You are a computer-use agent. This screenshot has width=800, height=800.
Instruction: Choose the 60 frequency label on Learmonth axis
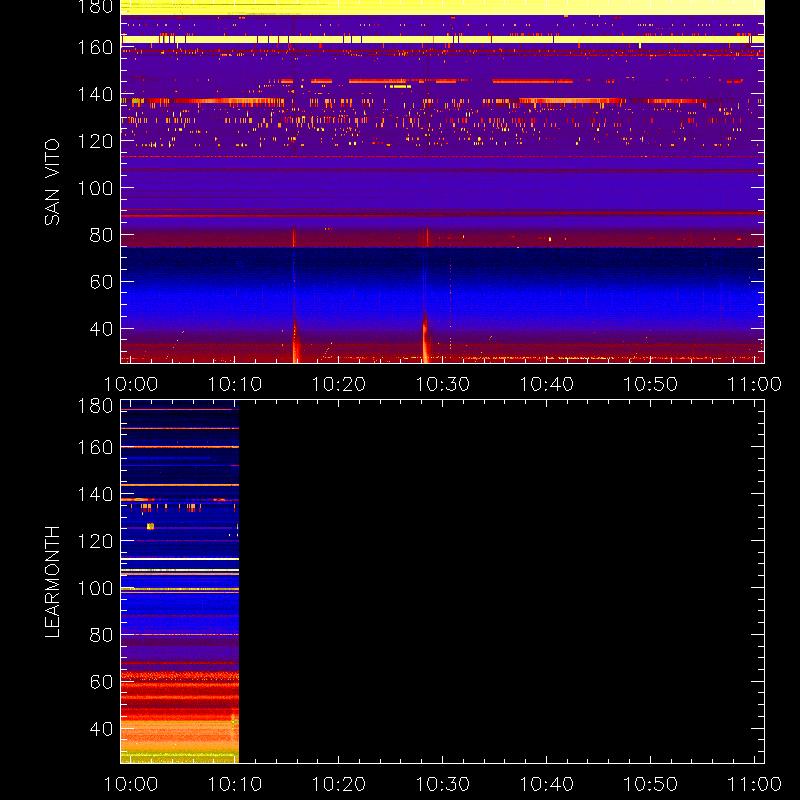(102, 682)
